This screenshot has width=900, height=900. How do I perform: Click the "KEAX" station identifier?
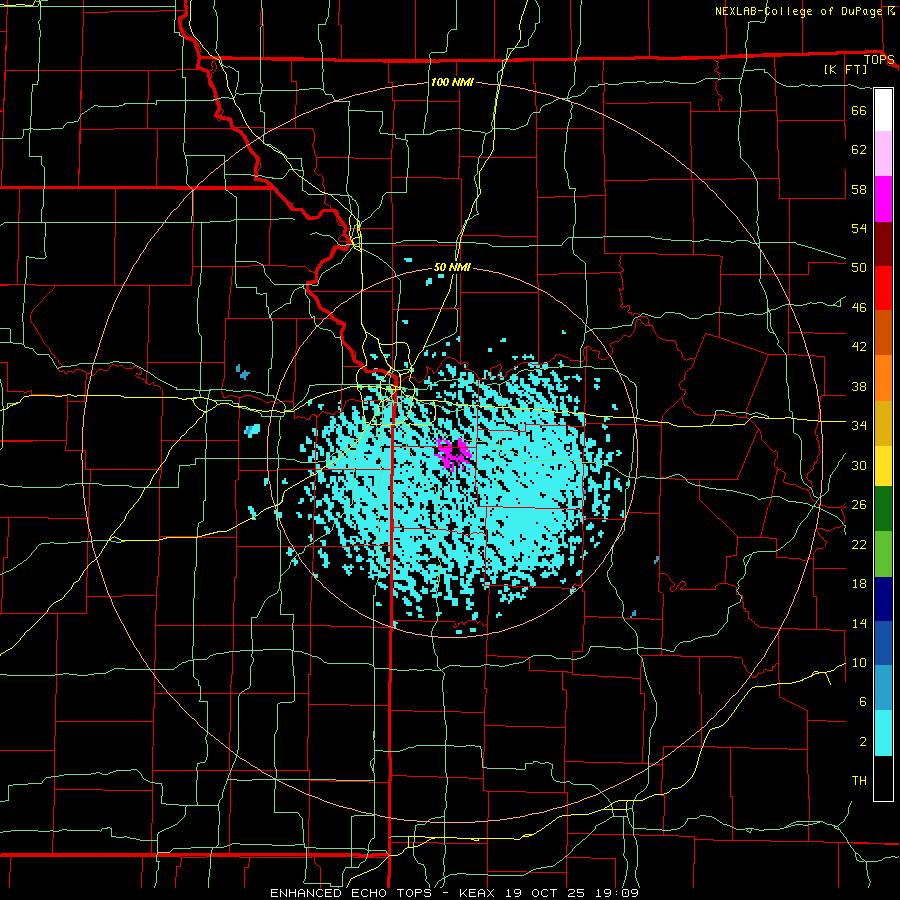click(479, 893)
